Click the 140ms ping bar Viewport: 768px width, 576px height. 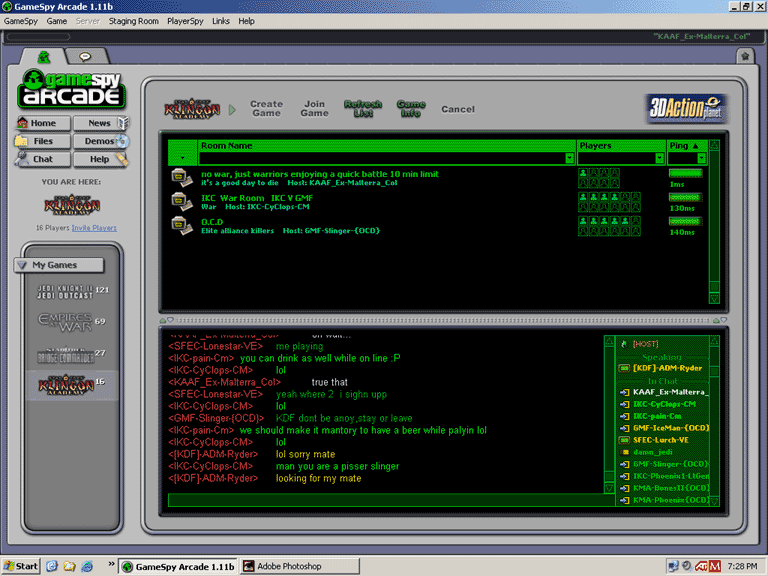tap(686, 221)
